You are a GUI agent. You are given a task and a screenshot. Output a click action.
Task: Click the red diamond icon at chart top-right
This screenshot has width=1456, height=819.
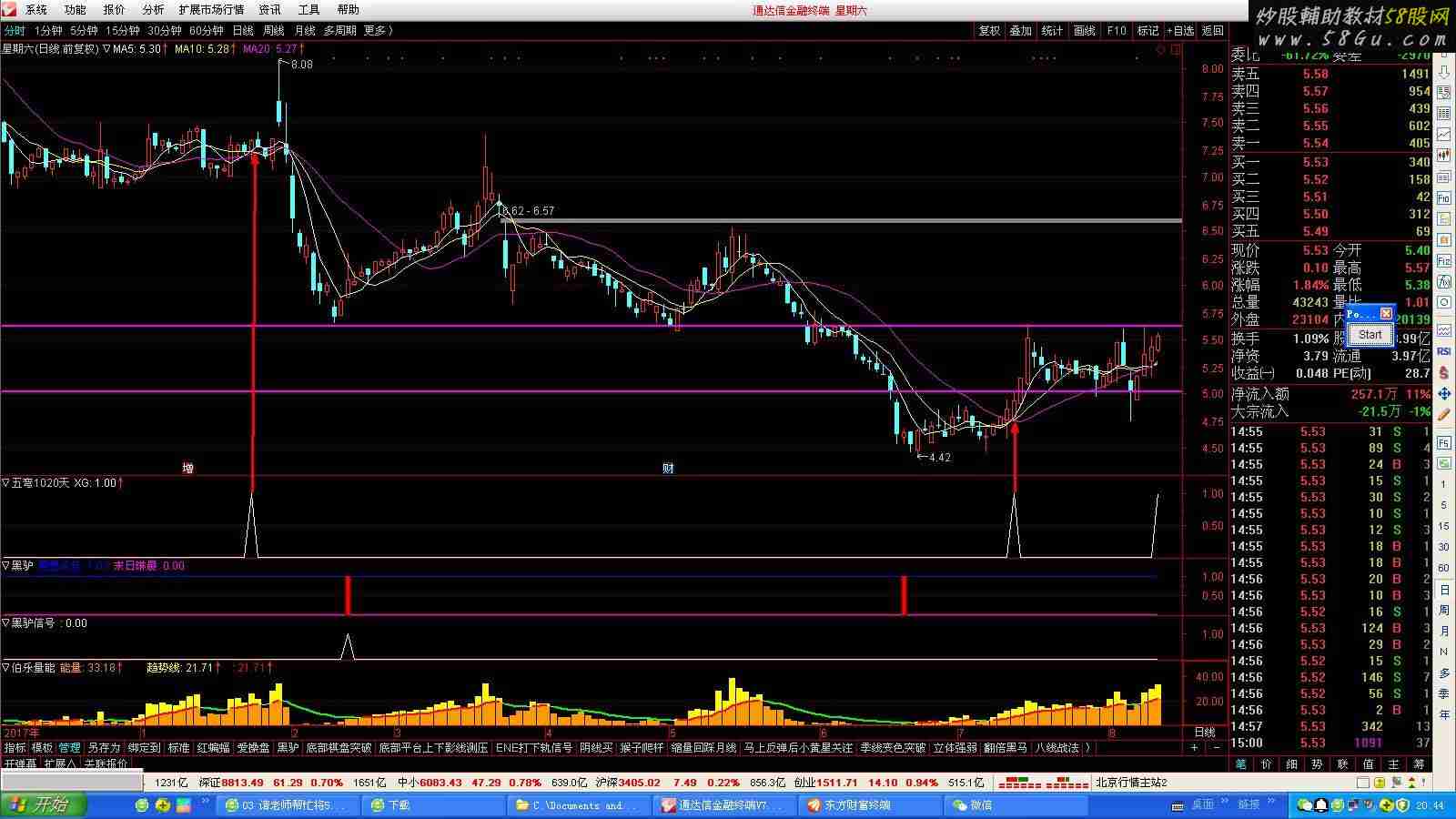pos(1161,49)
